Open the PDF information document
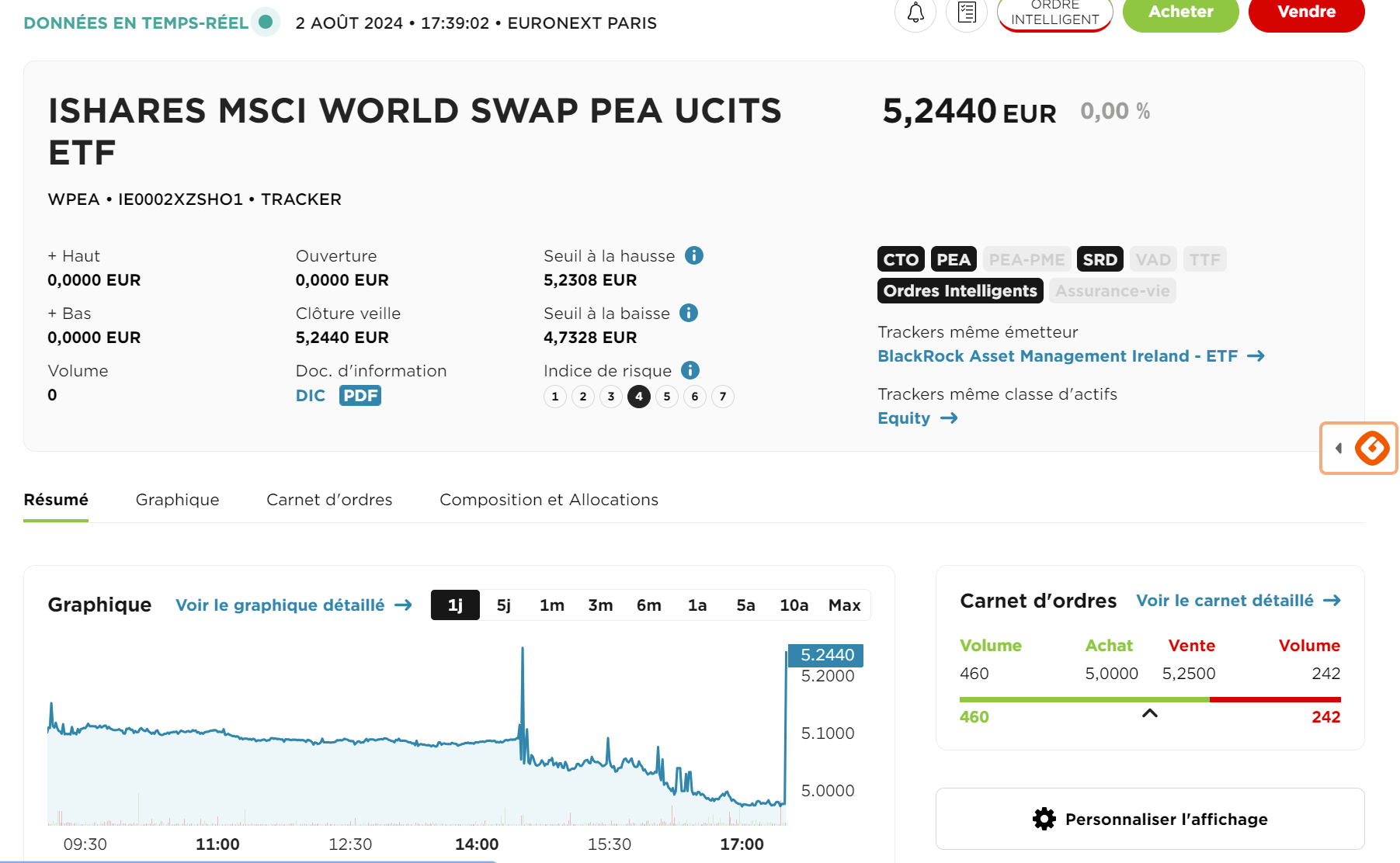 tap(360, 396)
